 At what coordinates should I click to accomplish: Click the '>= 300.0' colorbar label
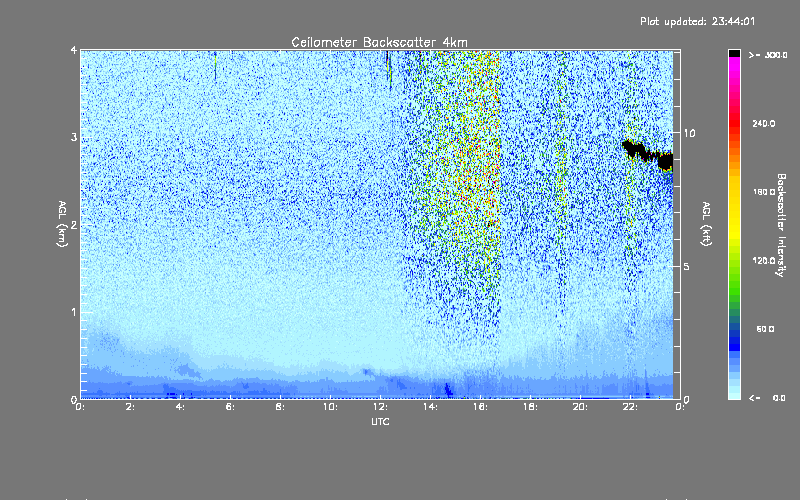pos(768,55)
